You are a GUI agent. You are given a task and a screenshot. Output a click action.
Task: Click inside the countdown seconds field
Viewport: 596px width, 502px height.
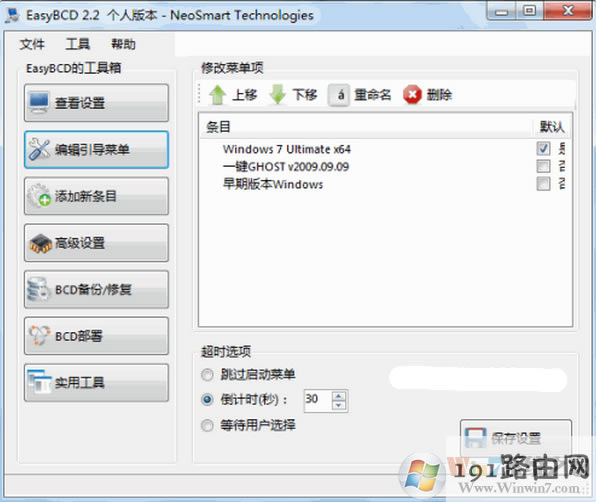coord(318,401)
